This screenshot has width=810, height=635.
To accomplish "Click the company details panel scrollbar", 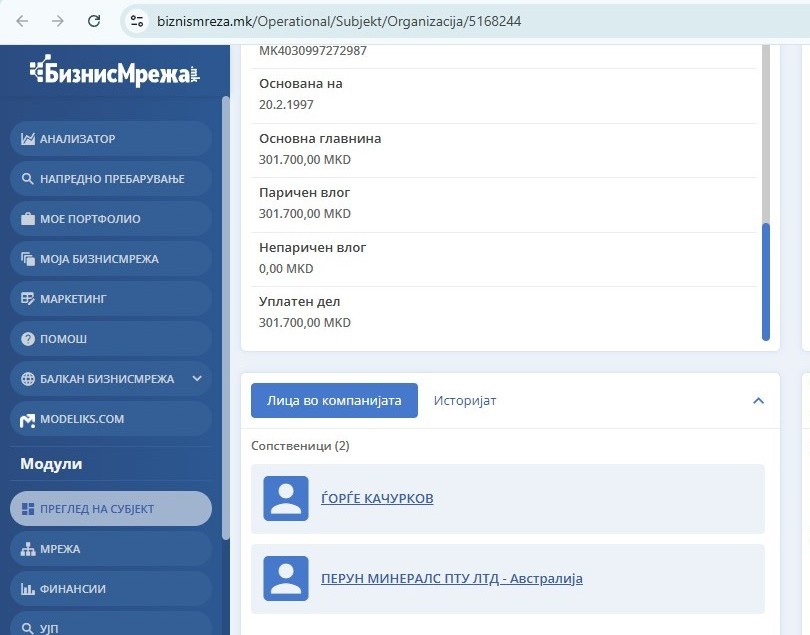I will tap(766, 280).
